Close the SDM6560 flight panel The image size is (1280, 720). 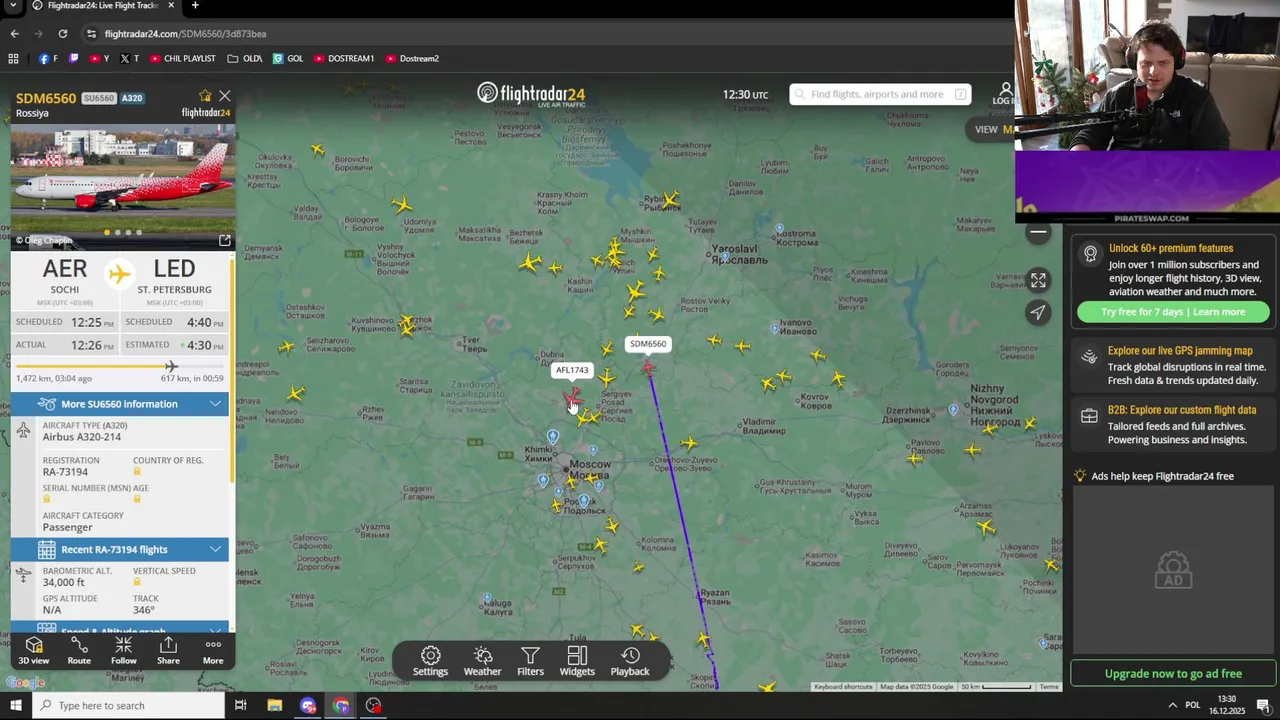225,96
